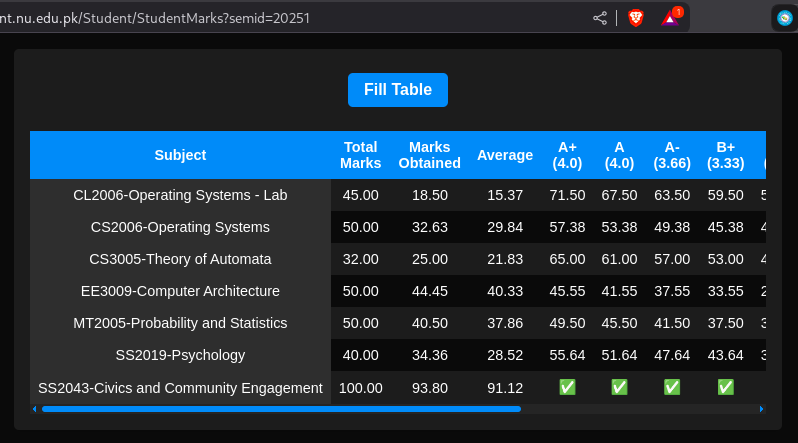This screenshot has height=443, width=798.
Task: Click the A- (3.66) column header
Action: click(672, 155)
